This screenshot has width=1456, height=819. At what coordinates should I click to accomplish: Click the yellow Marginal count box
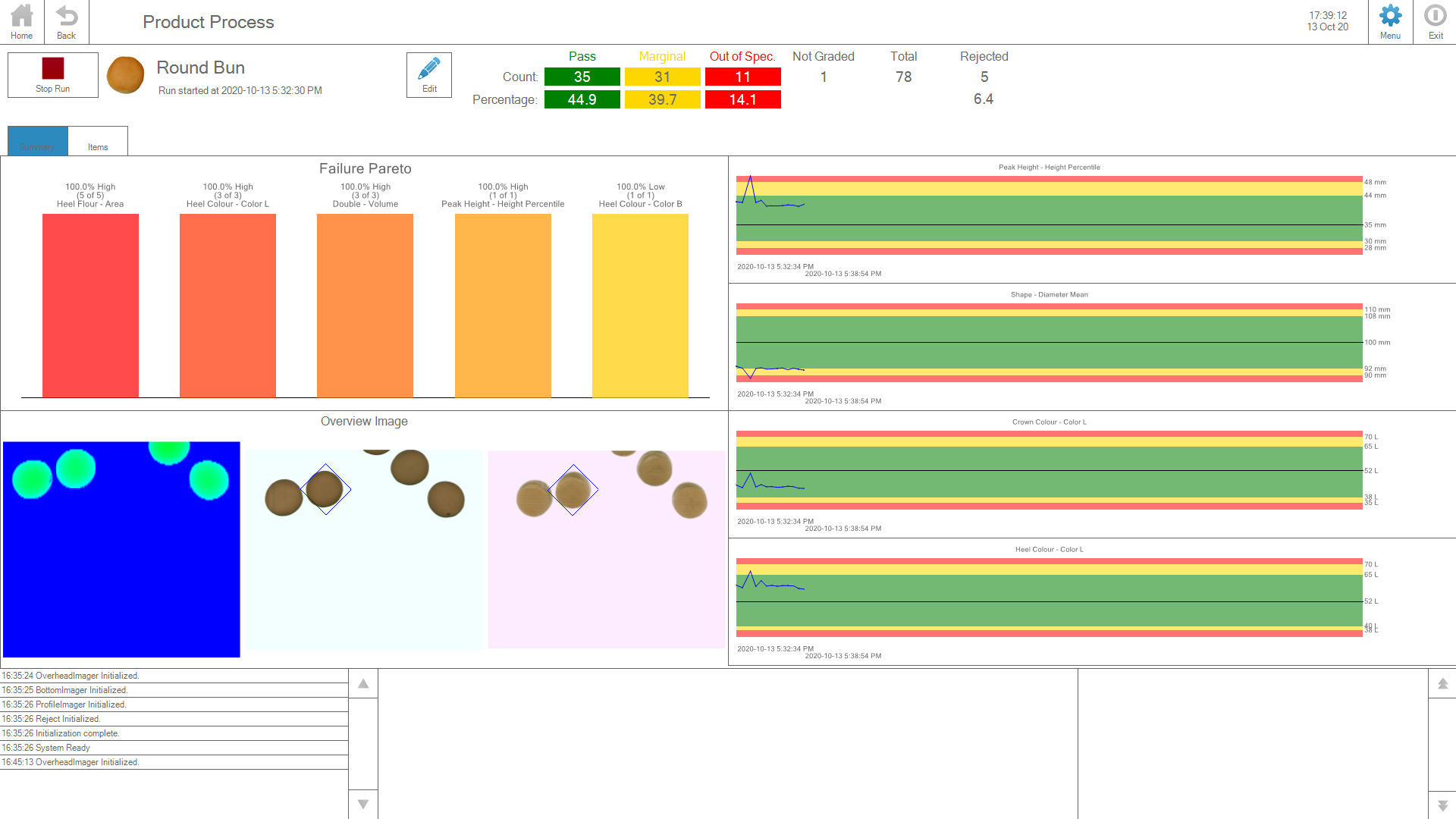662,77
